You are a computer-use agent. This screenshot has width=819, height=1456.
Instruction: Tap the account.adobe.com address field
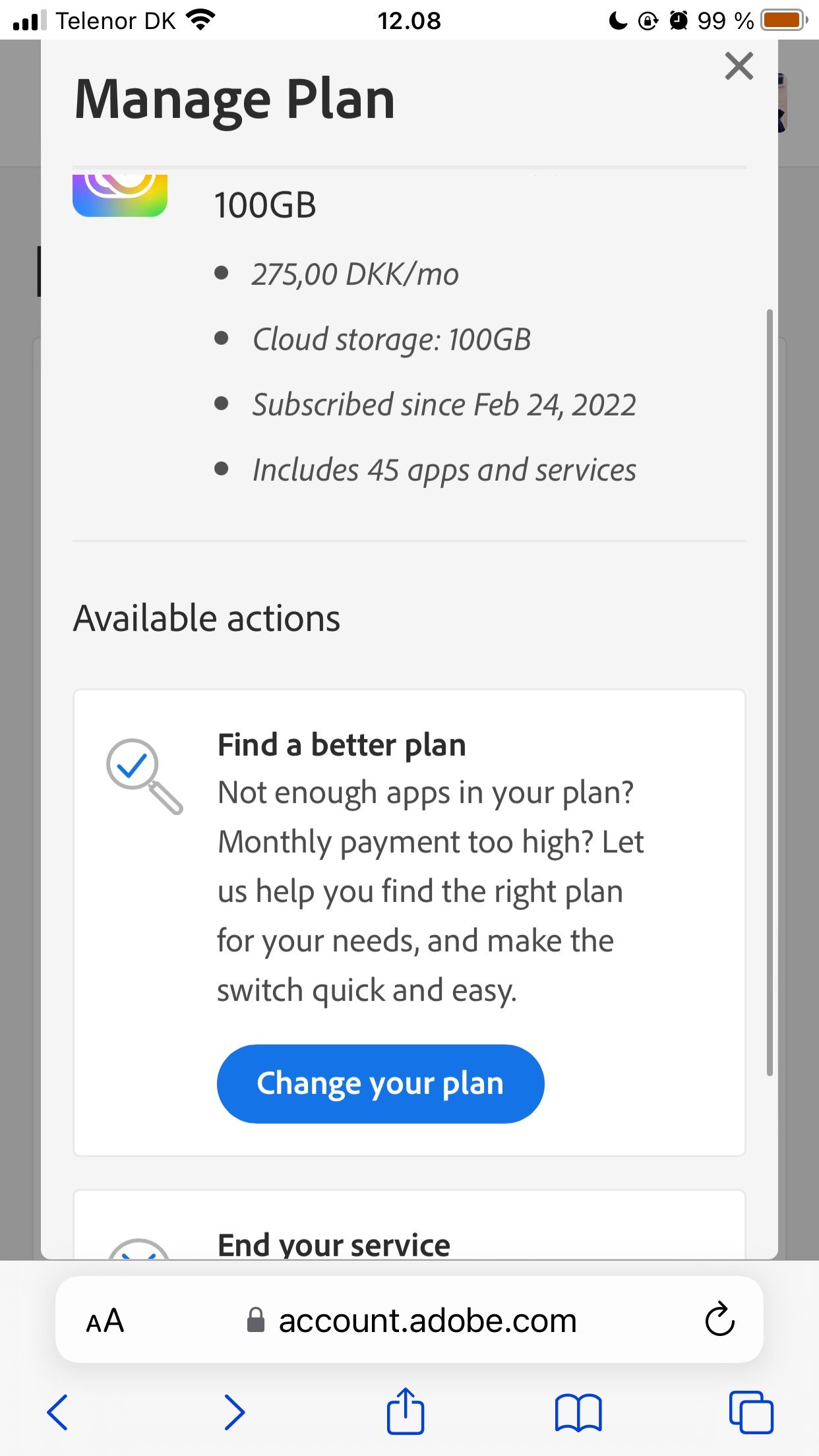point(409,1319)
